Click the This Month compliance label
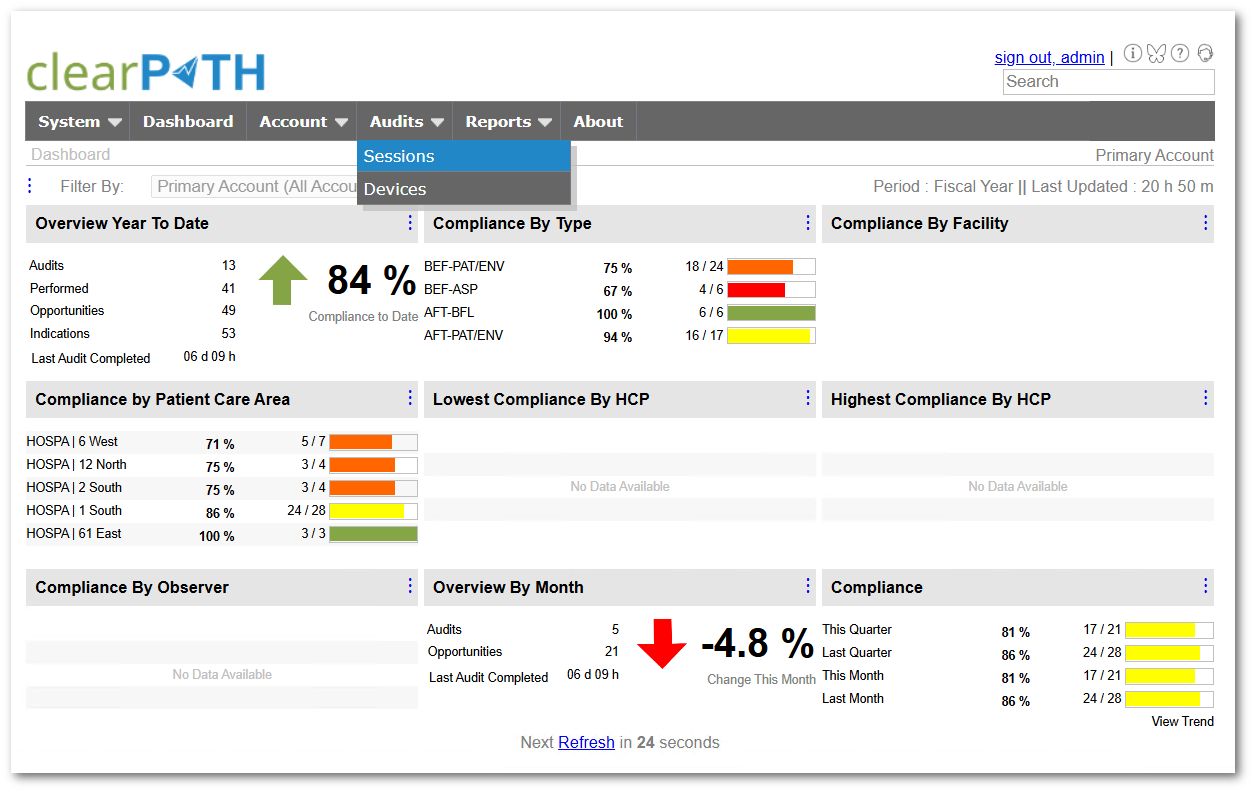The height and width of the screenshot is (792, 1254). coord(853,676)
